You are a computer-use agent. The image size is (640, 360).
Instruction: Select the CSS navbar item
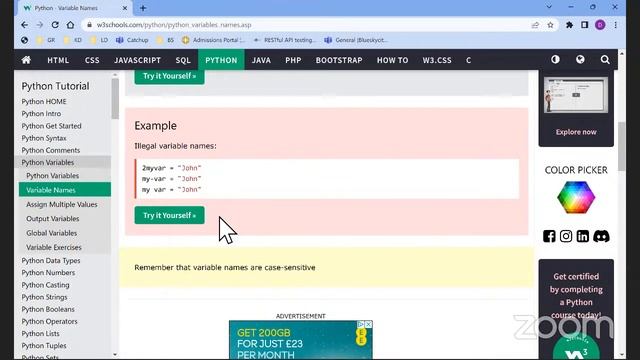pos(92,60)
